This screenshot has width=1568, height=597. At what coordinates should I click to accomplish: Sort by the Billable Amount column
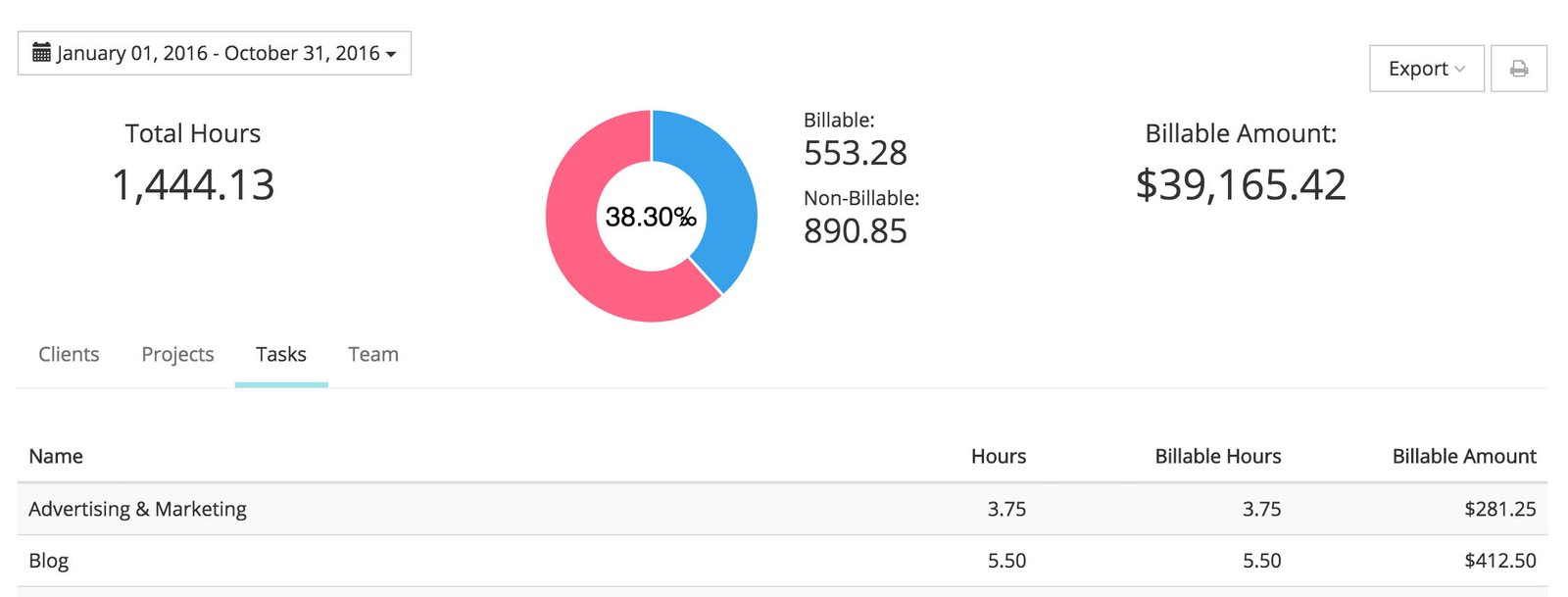click(1464, 456)
